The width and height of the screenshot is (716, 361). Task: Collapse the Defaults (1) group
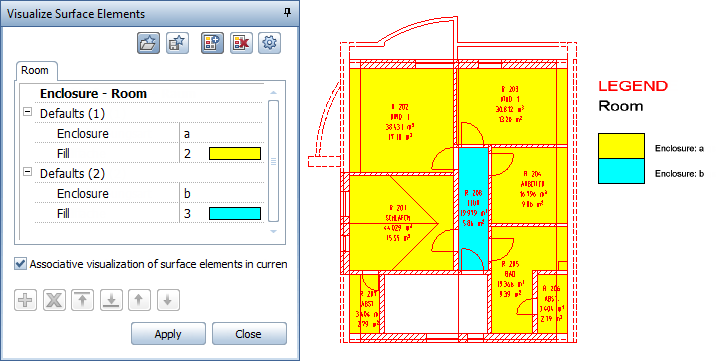point(27,112)
